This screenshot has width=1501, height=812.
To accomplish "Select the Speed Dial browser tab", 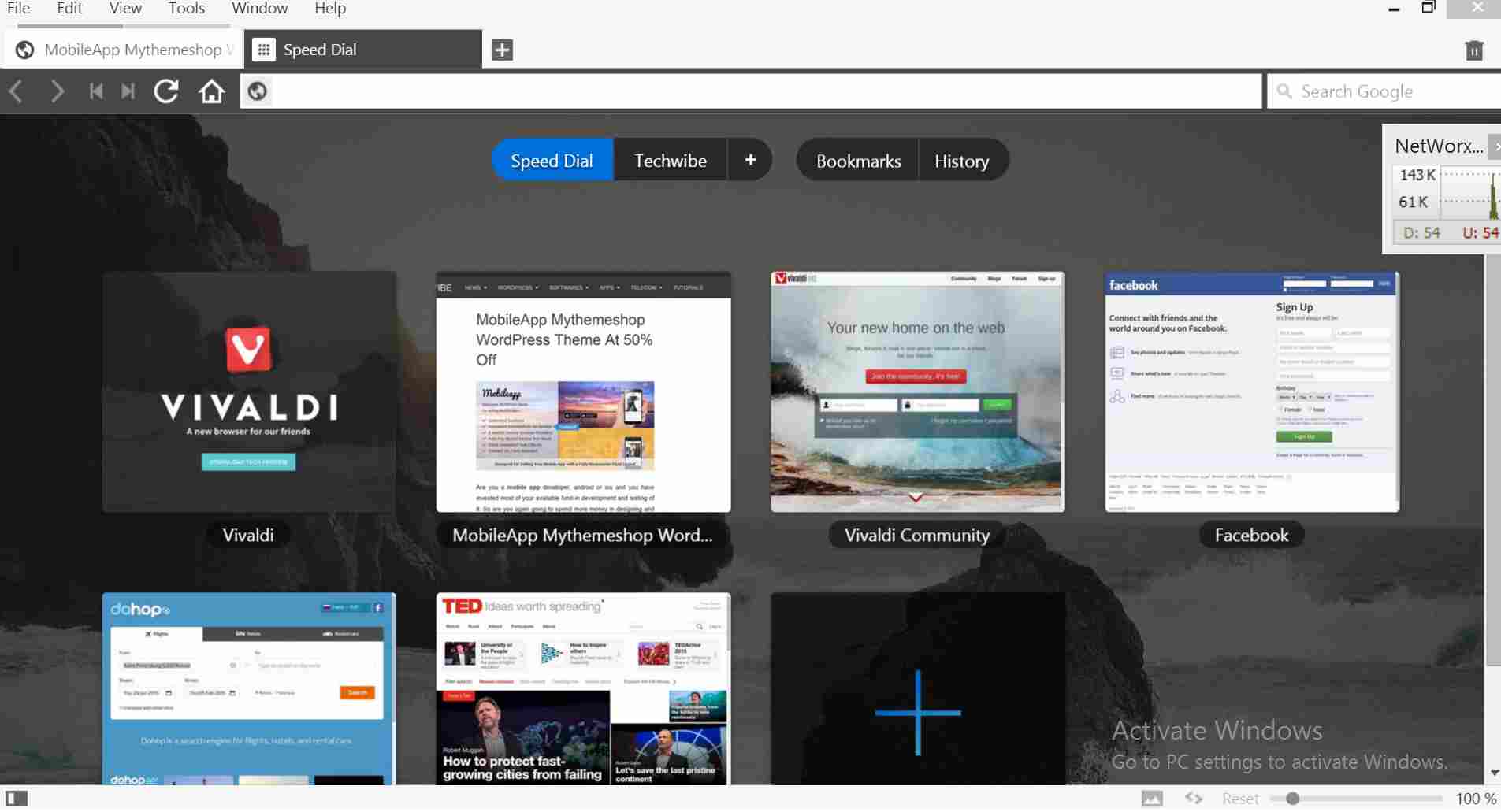I will coord(363,50).
